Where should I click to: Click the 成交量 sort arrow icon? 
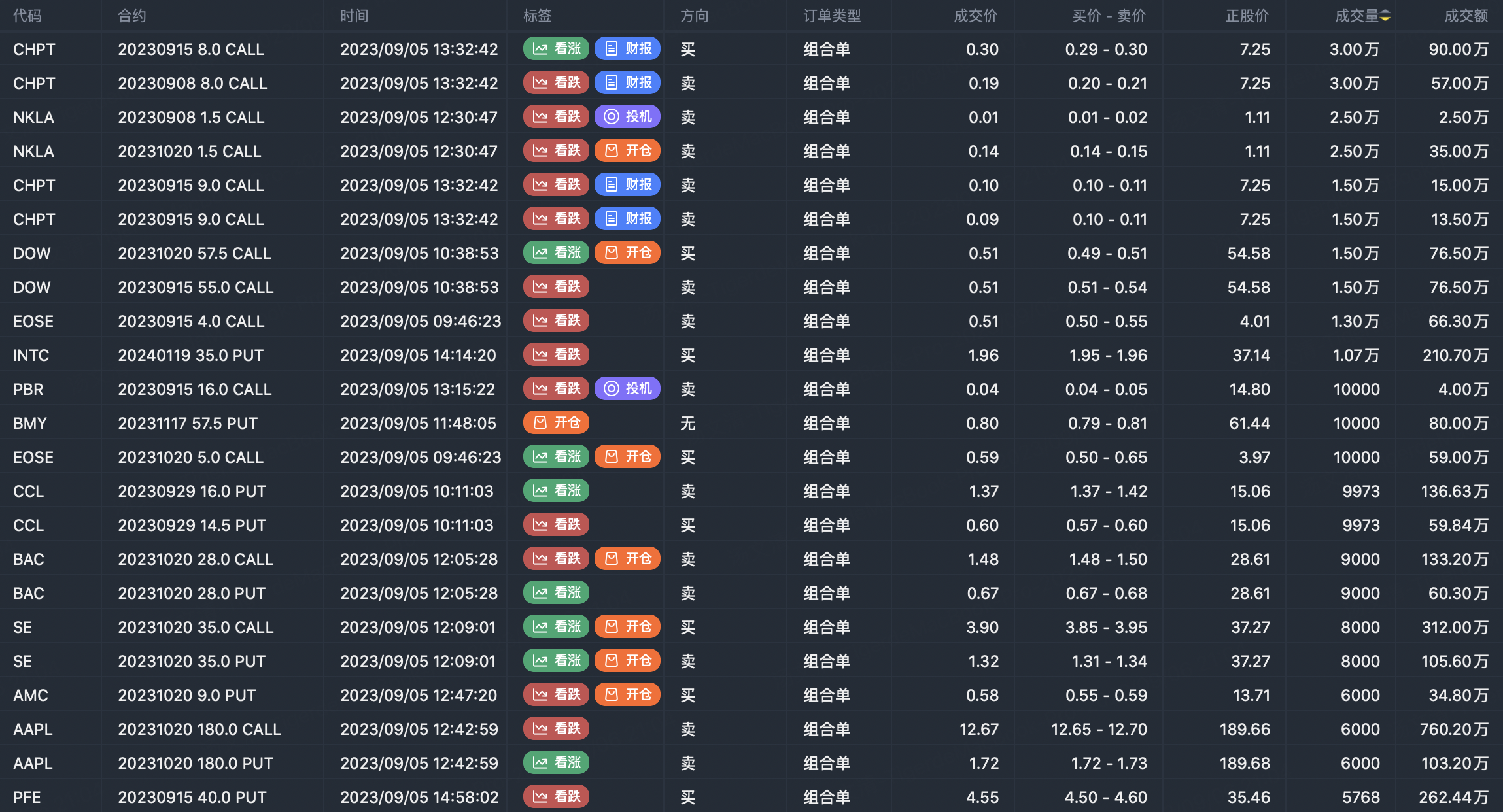coord(1385,16)
